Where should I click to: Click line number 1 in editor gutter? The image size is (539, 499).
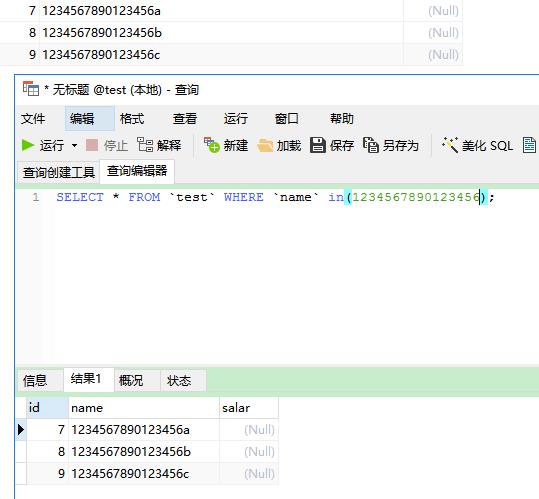[x=36, y=197]
